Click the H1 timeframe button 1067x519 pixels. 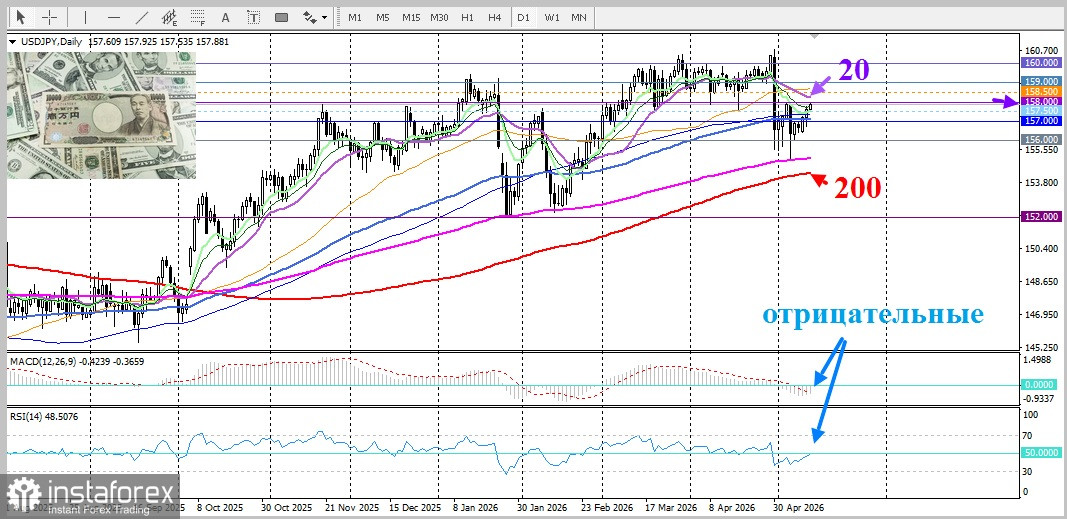coord(467,17)
